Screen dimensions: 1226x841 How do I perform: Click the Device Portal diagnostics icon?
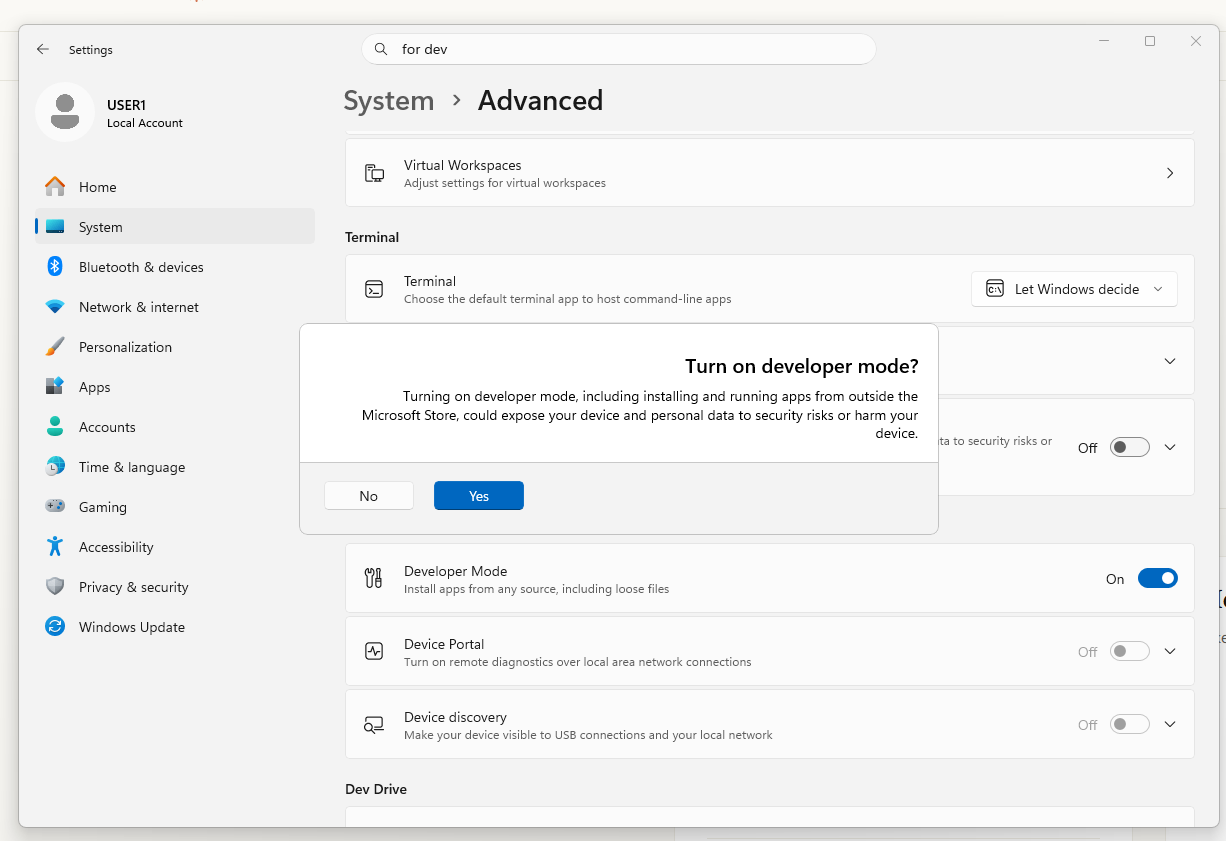pos(374,651)
